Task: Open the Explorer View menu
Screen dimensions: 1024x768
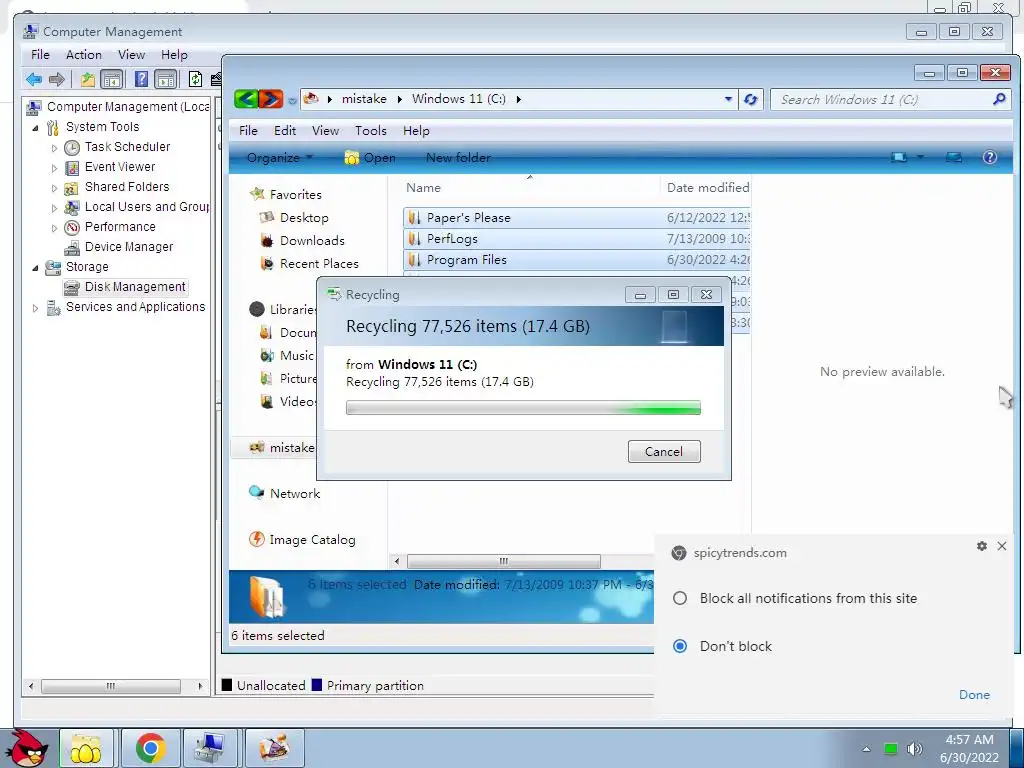Action: (325, 131)
